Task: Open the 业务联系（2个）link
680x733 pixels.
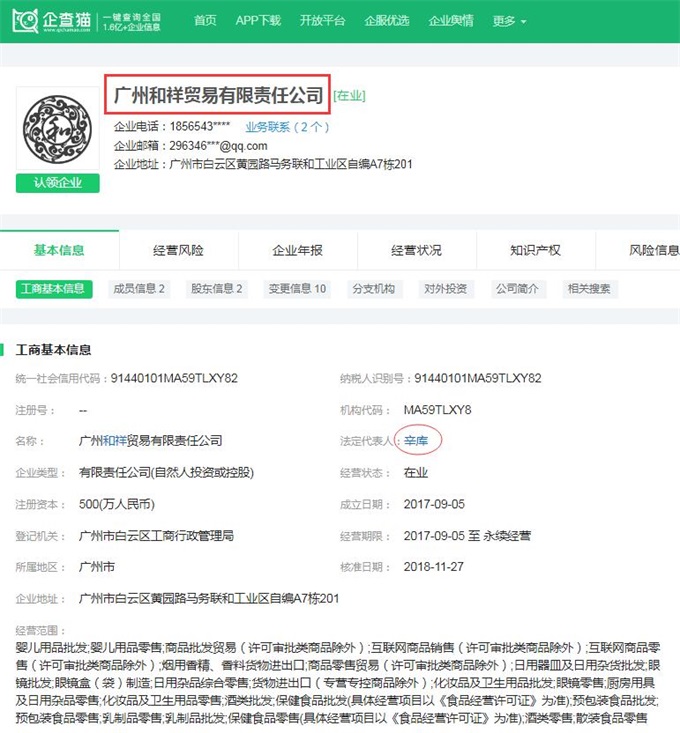Action: click(x=287, y=127)
